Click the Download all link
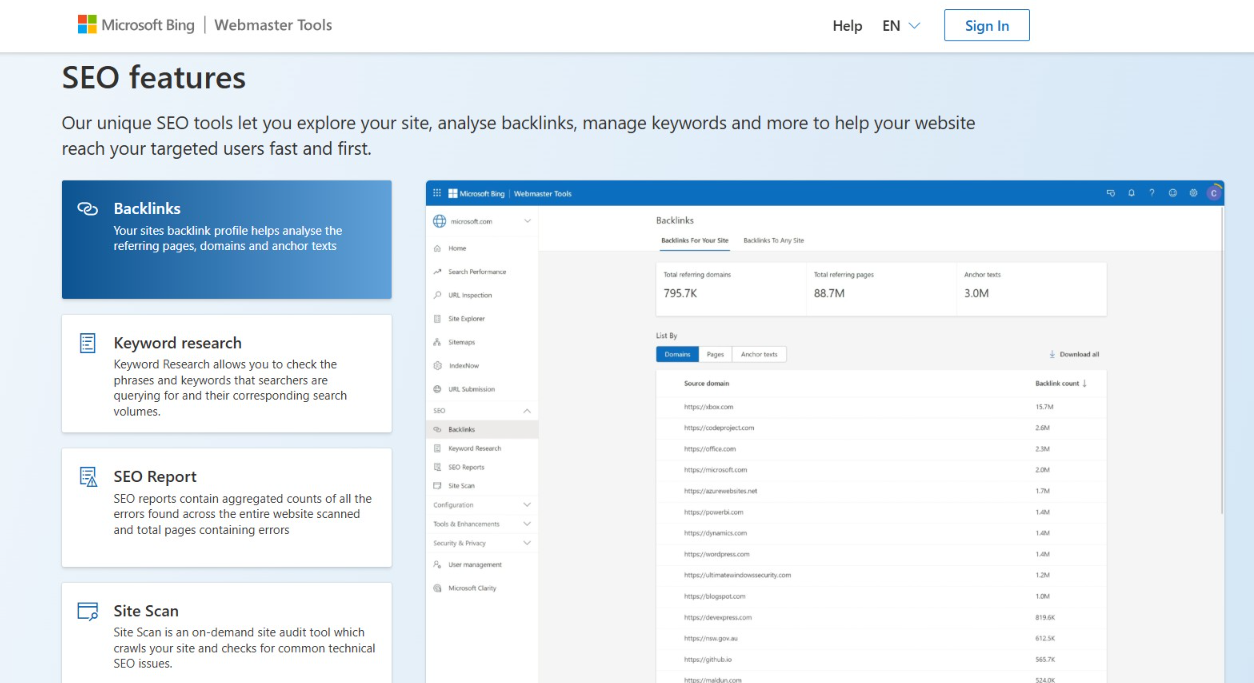 [1074, 354]
